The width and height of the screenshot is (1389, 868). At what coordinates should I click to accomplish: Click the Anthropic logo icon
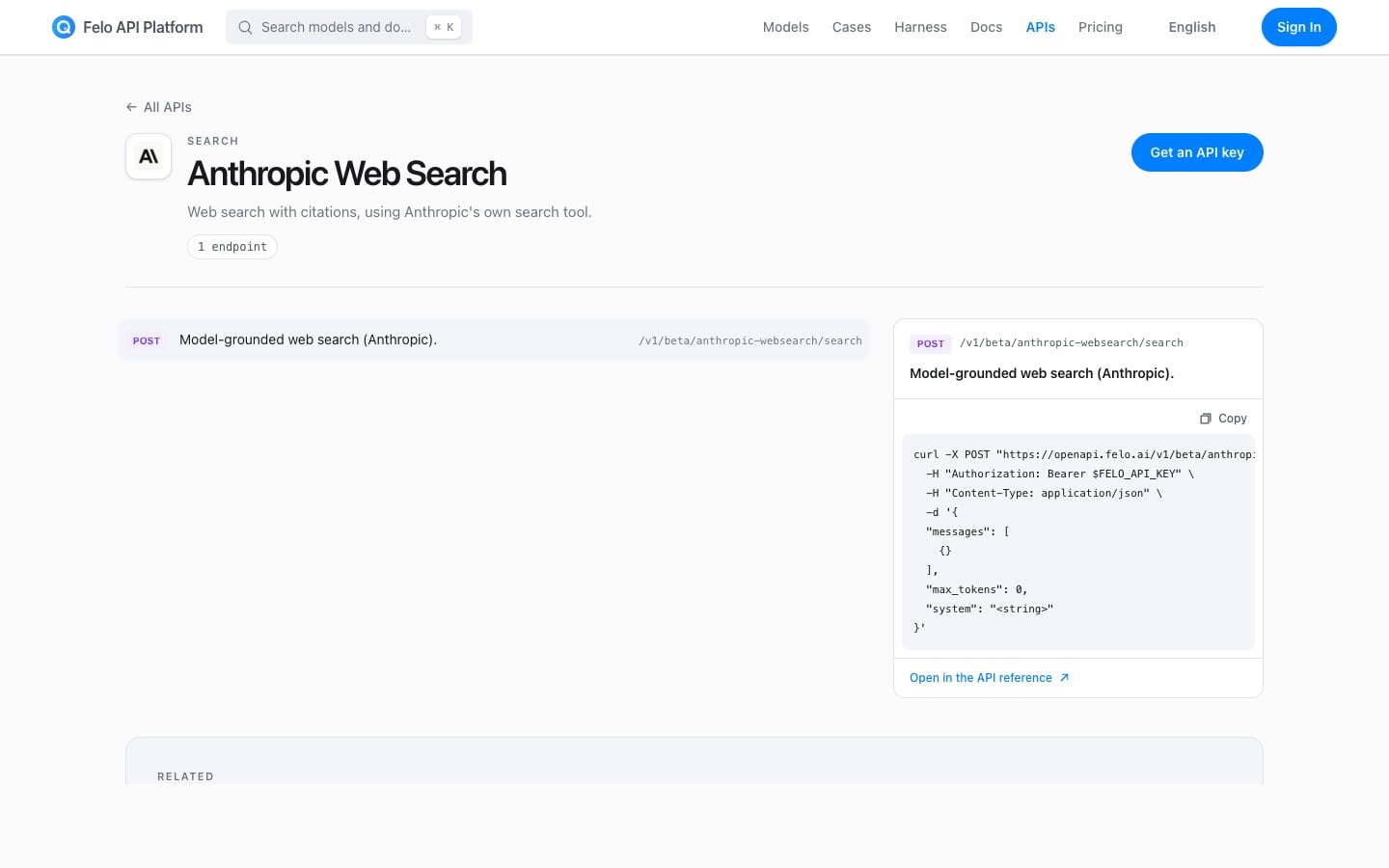point(149,156)
